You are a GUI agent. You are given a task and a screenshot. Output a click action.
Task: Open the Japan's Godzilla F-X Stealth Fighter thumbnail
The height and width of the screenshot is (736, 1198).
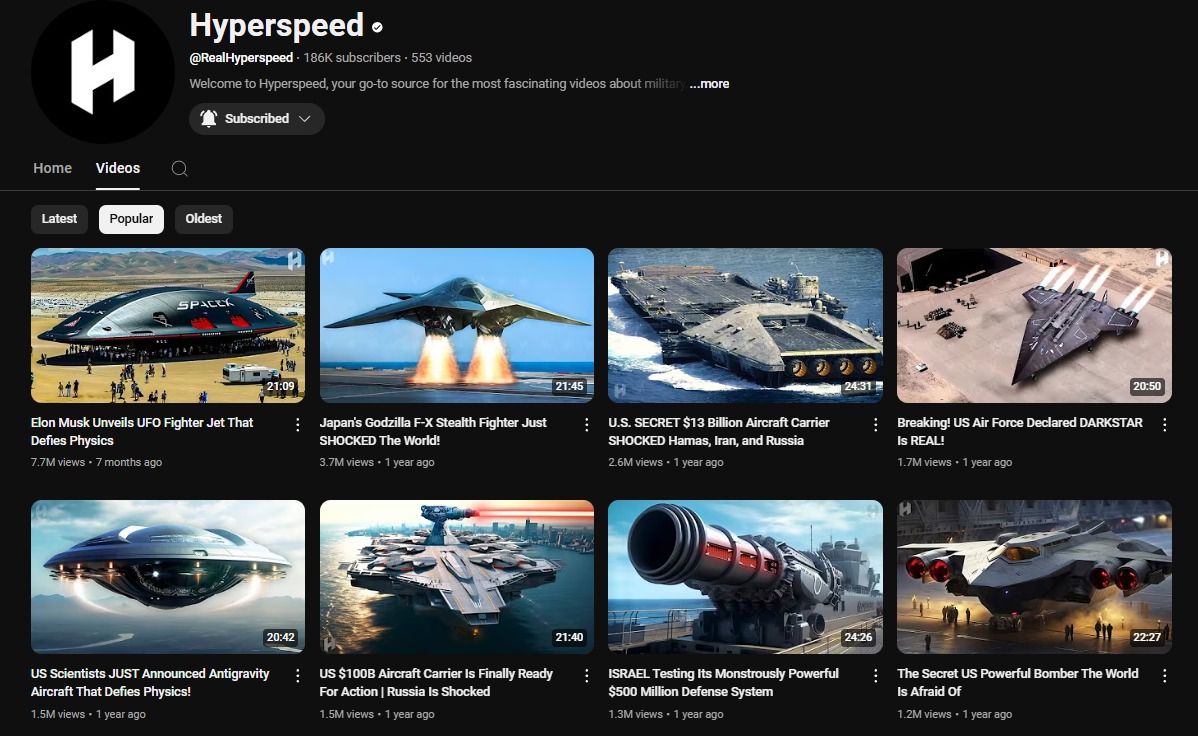[456, 325]
